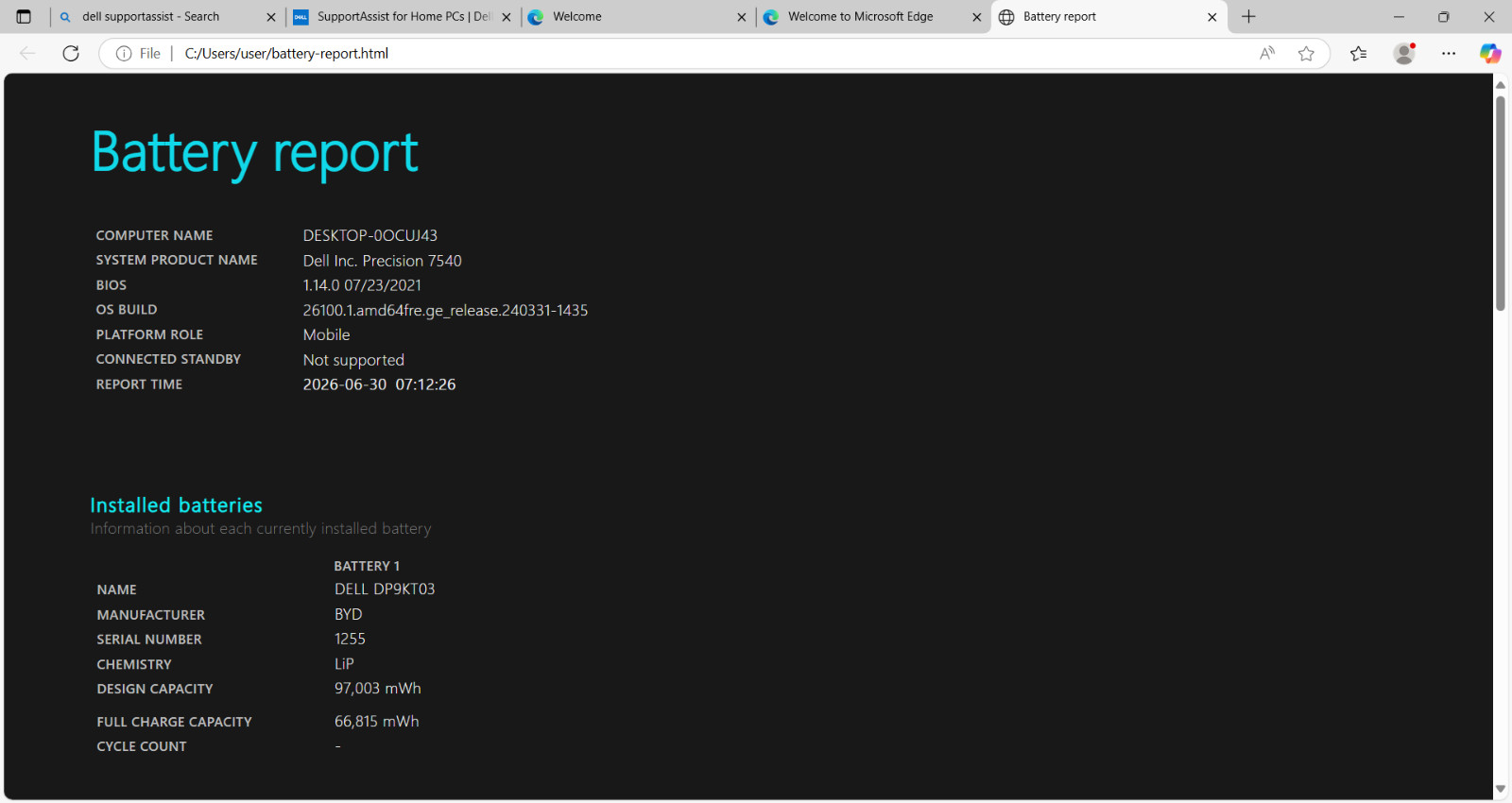Restore down the Edge window
This screenshot has height=803, width=1512.
pyautogui.click(x=1444, y=17)
